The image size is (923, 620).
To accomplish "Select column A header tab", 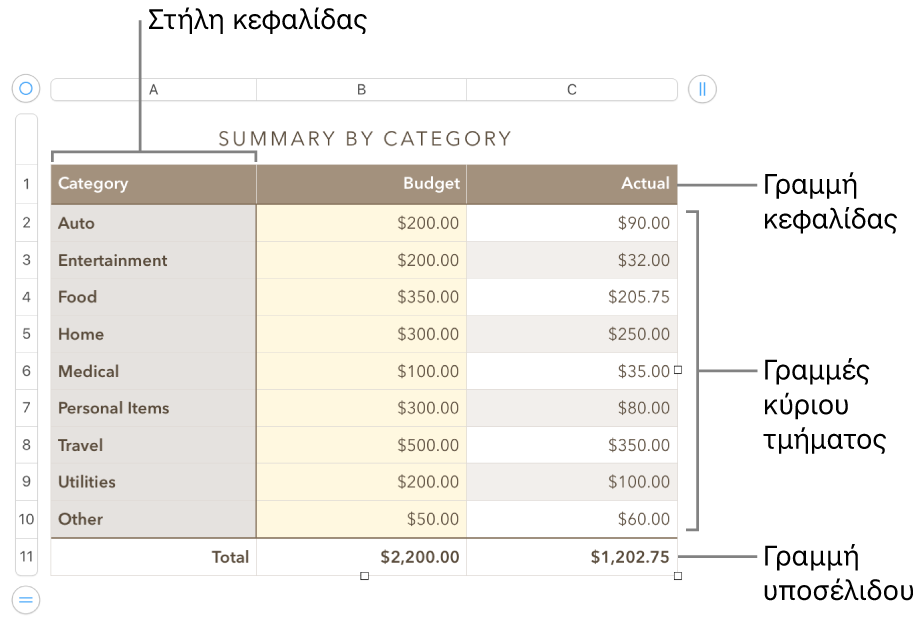I will tap(154, 90).
